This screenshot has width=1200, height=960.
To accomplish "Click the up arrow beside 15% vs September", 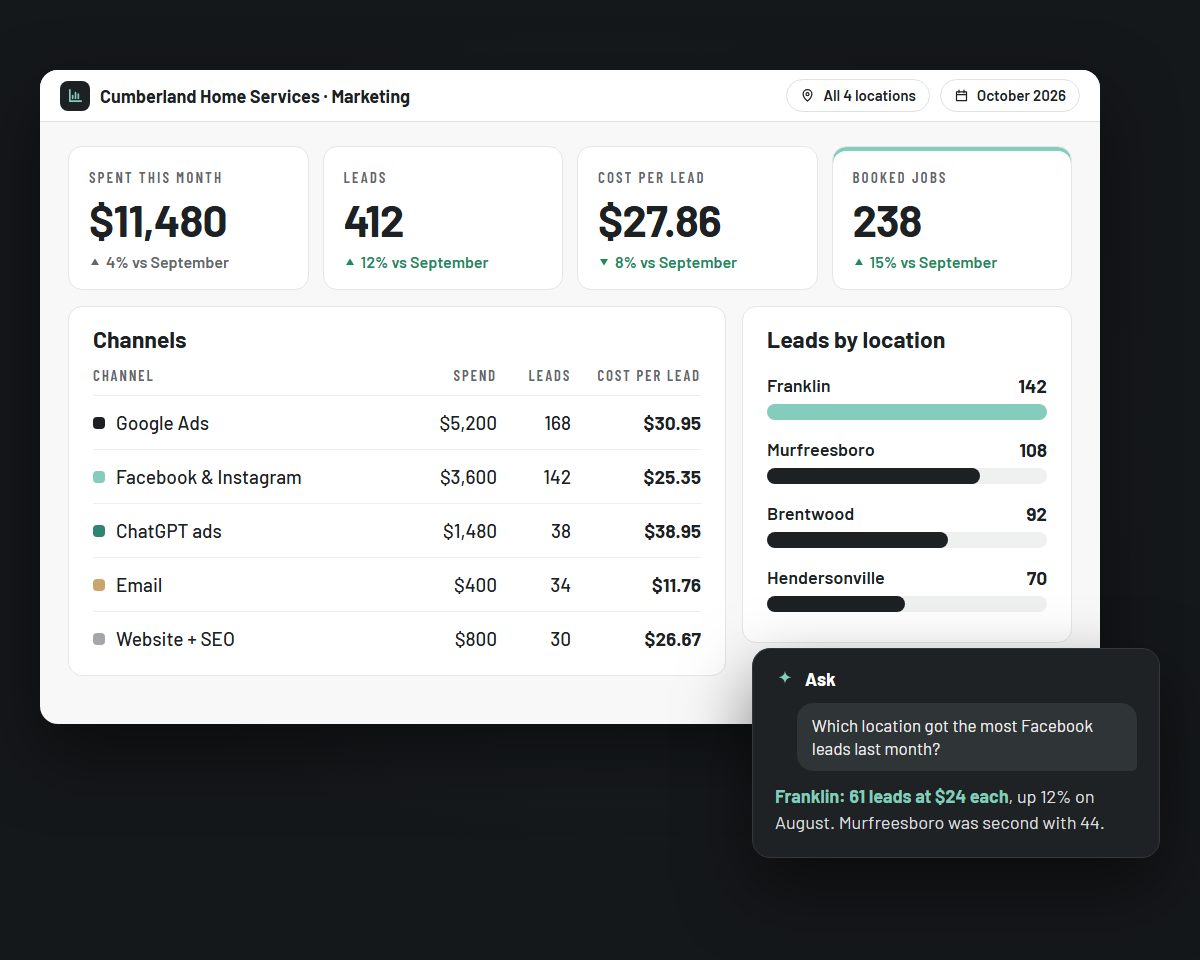I will [859, 263].
